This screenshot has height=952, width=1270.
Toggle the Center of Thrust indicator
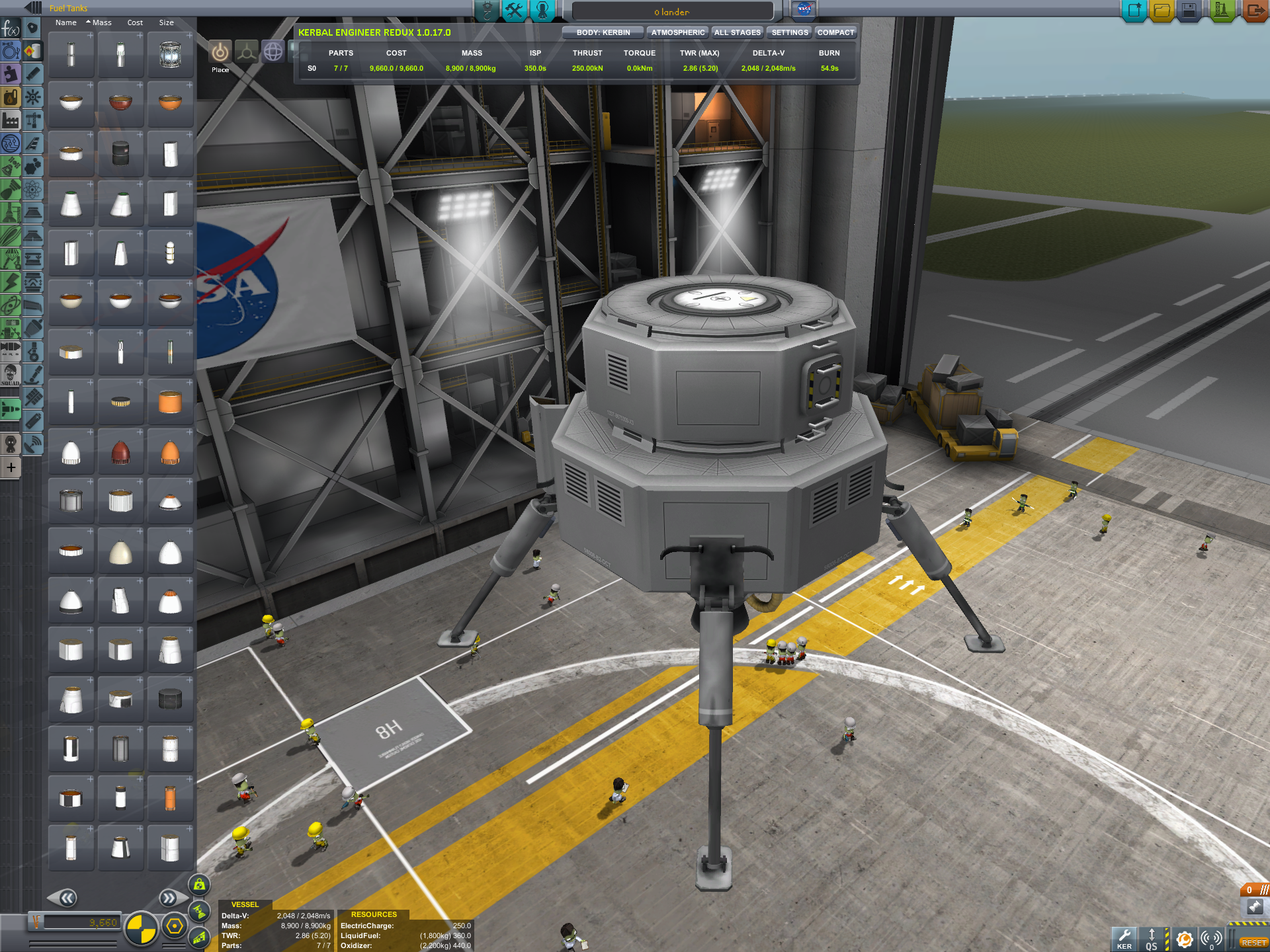coord(199,911)
